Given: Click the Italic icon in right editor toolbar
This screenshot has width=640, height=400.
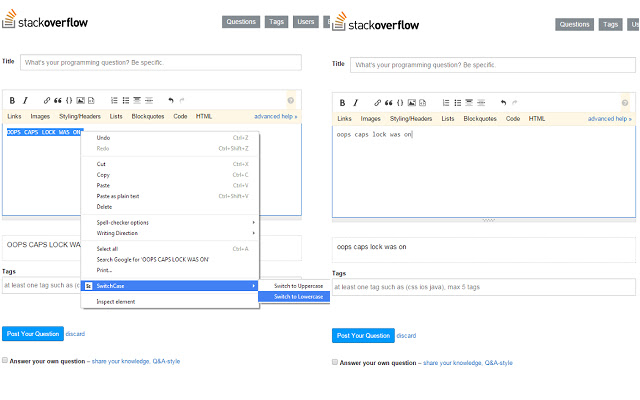Looking at the screenshot, I should [356, 102].
